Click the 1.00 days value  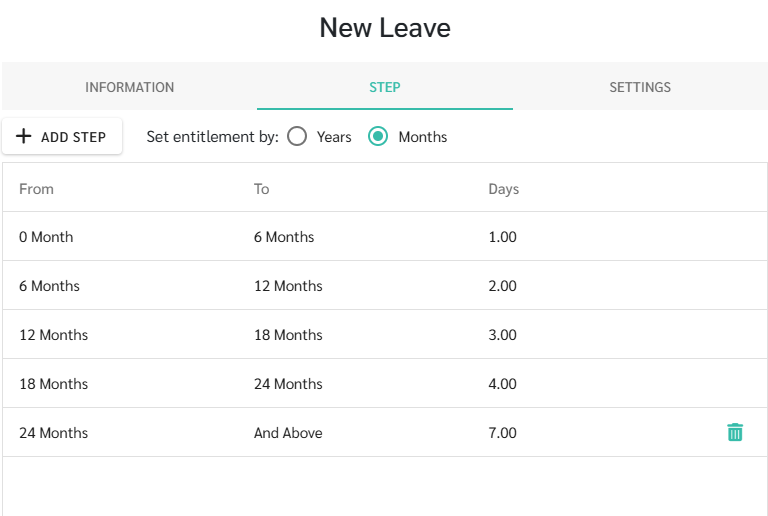pos(502,237)
